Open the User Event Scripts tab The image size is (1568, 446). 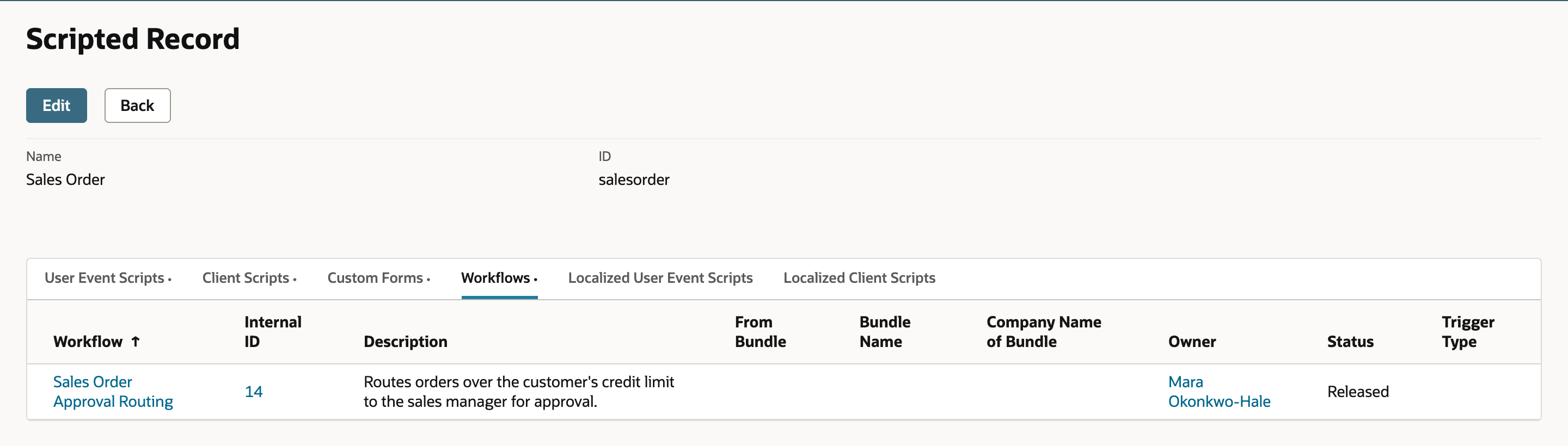pyautogui.click(x=108, y=278)
